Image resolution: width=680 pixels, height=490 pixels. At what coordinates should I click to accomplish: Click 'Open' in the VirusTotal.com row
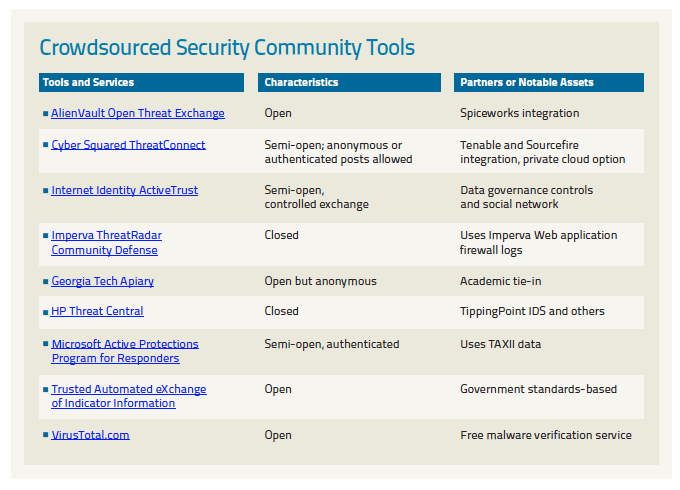278,435
